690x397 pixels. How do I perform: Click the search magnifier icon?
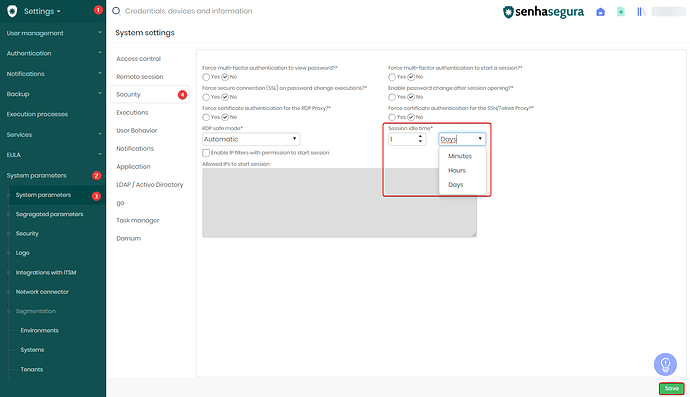click(x=116, y=11)
